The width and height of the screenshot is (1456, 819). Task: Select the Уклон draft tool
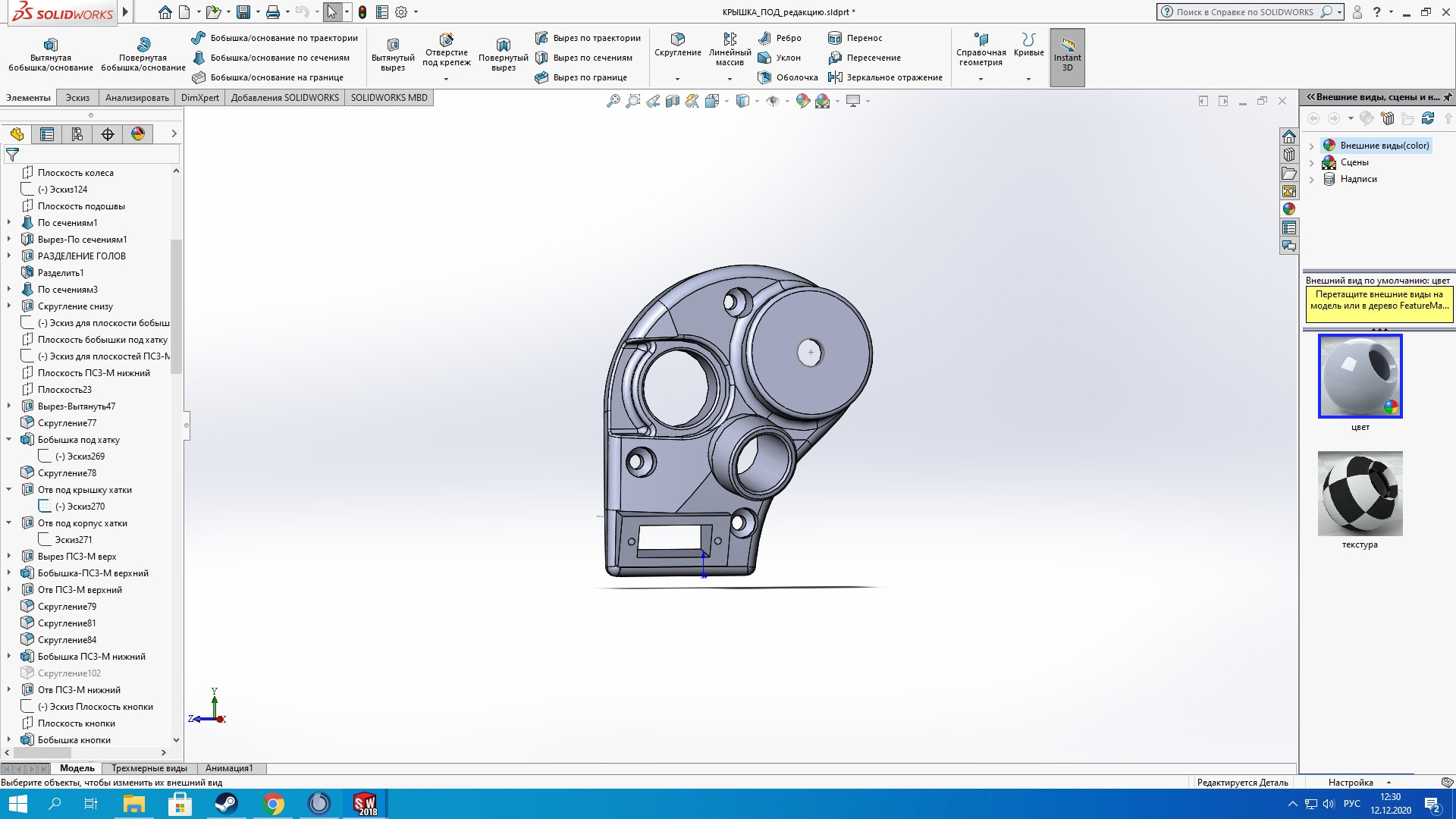[x=779, y=58]
